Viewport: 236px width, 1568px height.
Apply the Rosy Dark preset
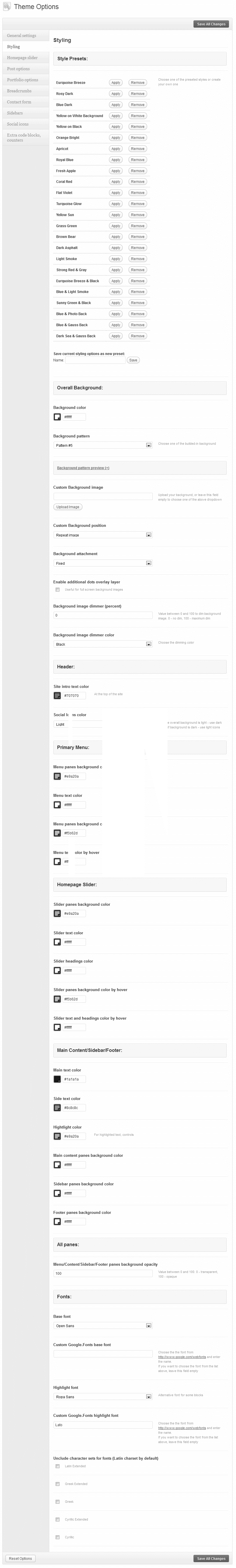point(116,94)
